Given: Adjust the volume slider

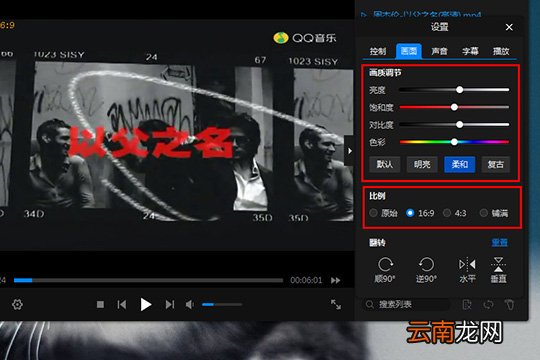Looking at the screenshot, I should pyautogui.click(x=222, y=305).
